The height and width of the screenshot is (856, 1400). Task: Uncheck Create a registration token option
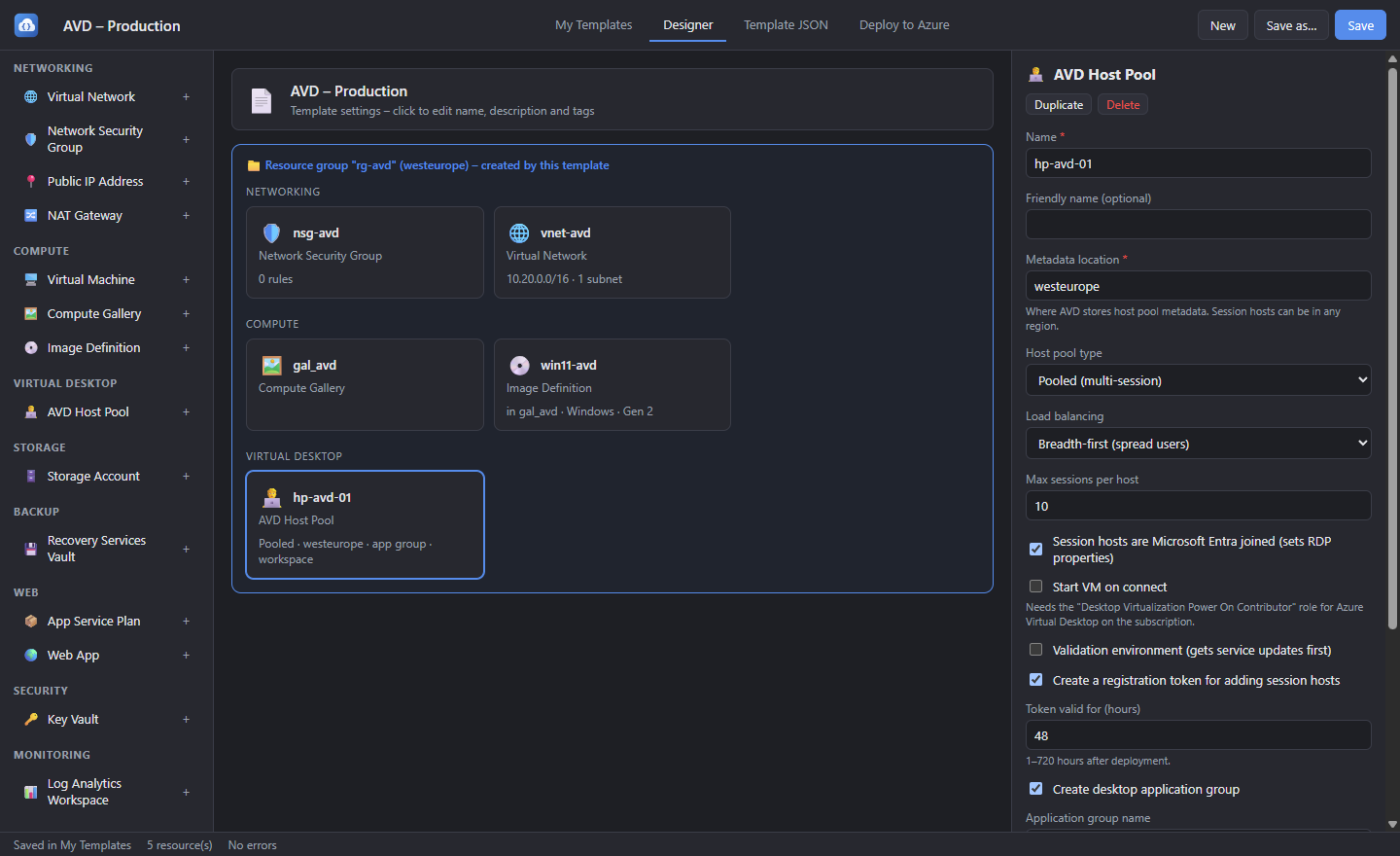point(1036,680)
